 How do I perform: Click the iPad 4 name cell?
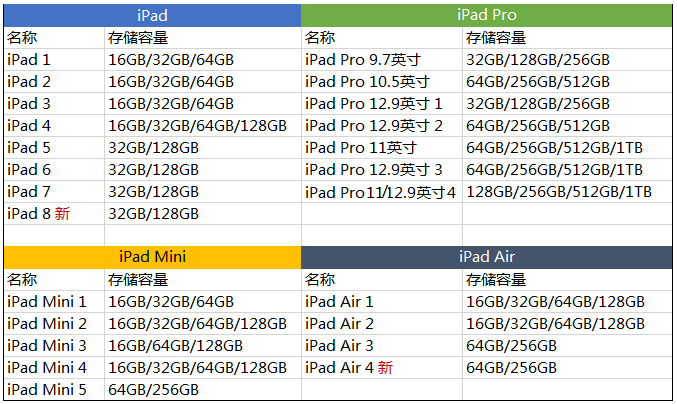pyautogui.click(x=54, y=126)
